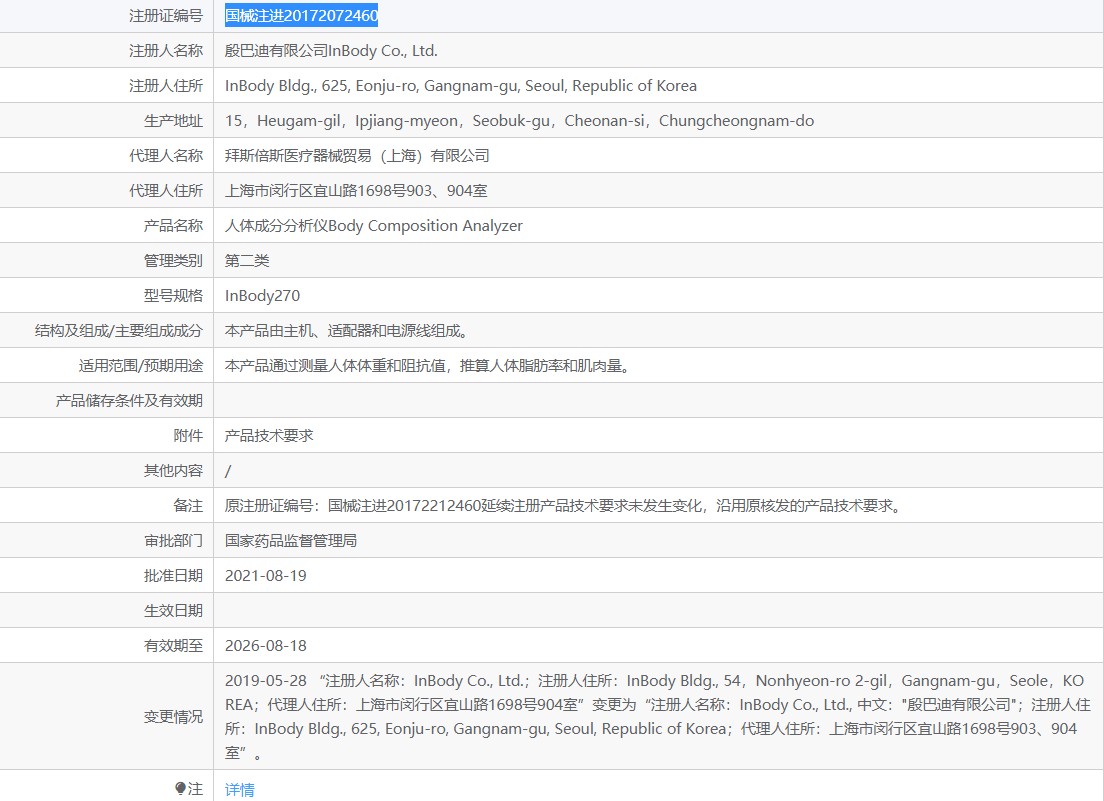Screen dimensions: 1104x801
Task: Click production address 15, Heugam-gil text
Action: pyautogui.click(x=519, y=121)
